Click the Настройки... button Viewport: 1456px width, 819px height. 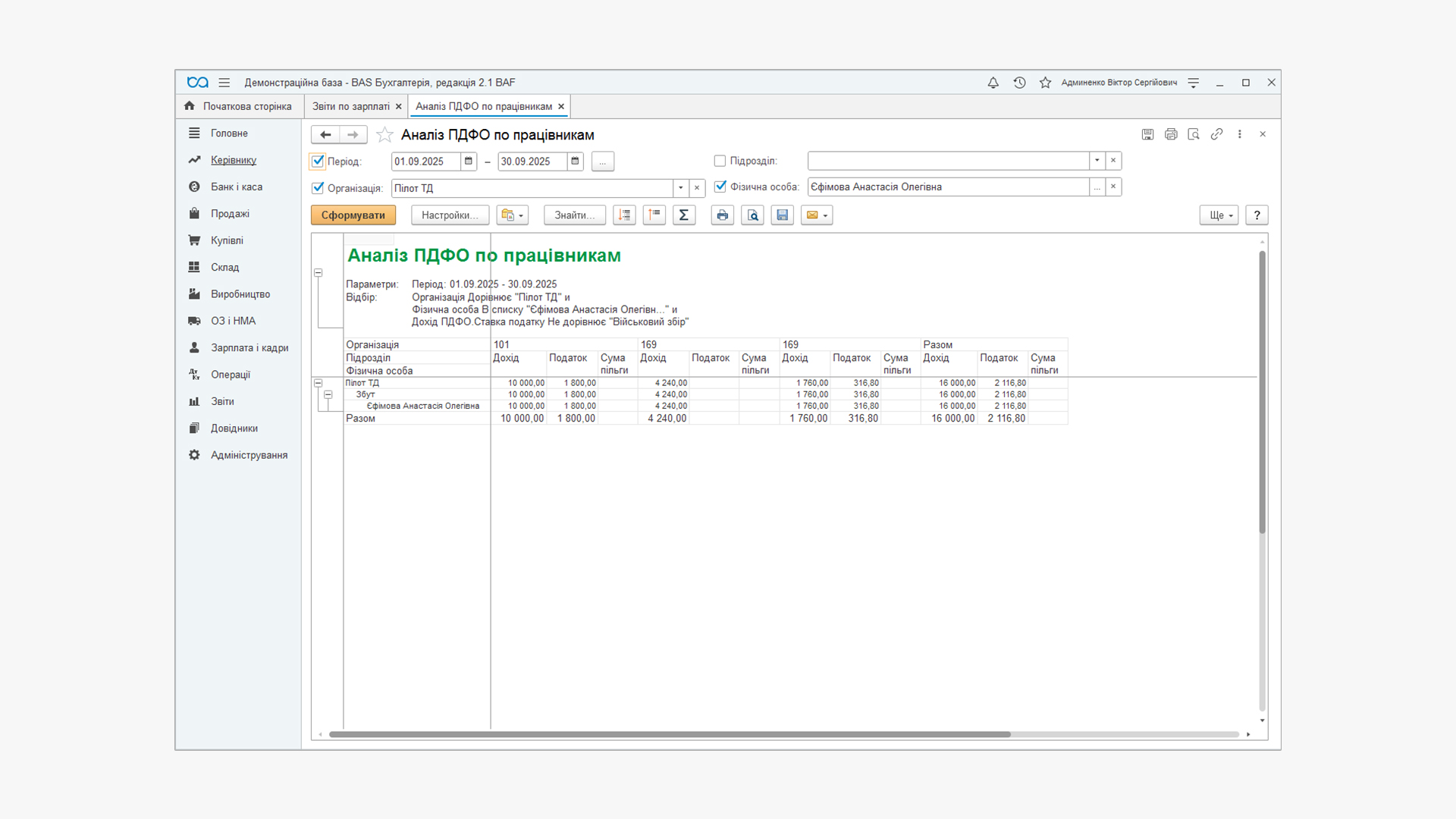[x=450, y=215]
